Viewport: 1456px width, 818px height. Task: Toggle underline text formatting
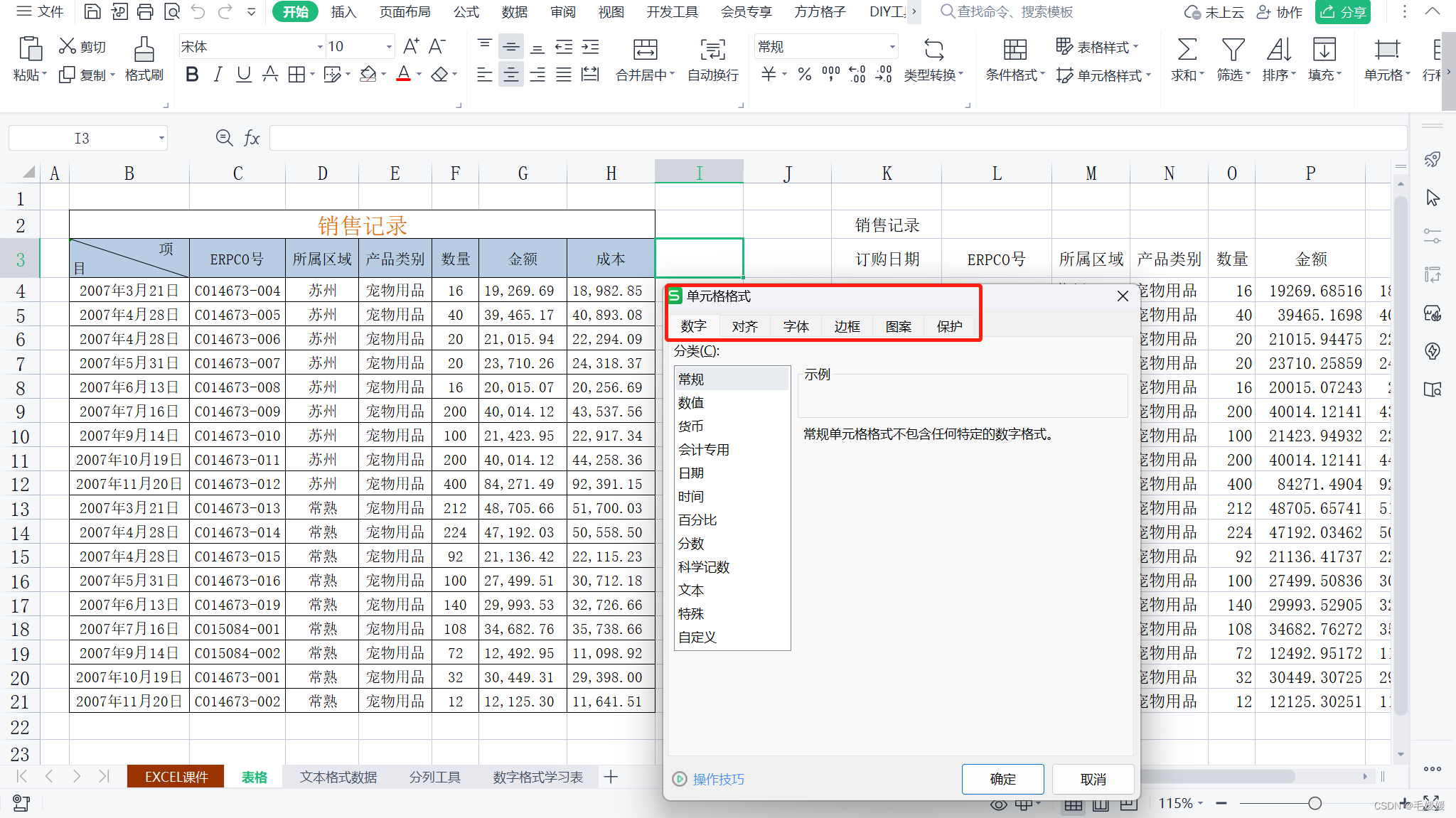point(244,74)
